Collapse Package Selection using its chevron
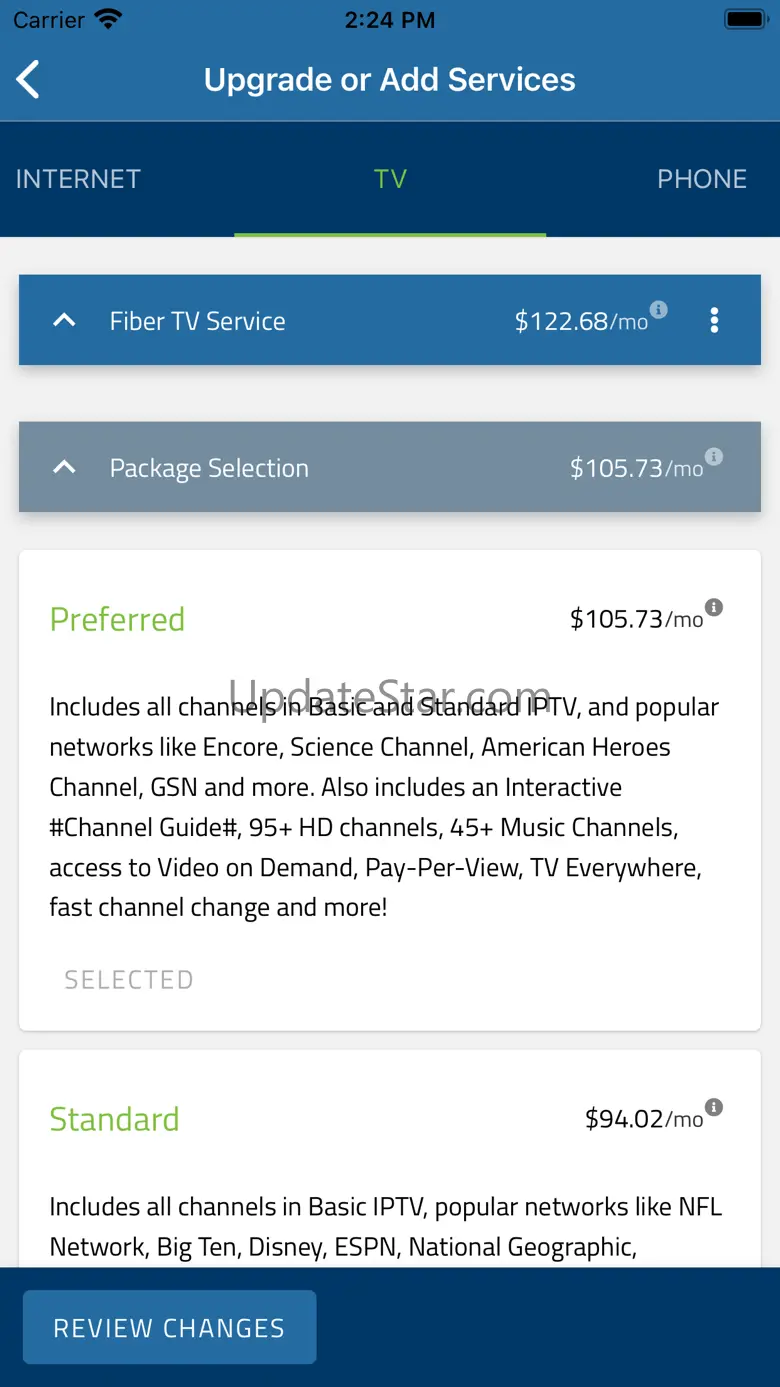 pyautogui.click(x=64, y=468)
